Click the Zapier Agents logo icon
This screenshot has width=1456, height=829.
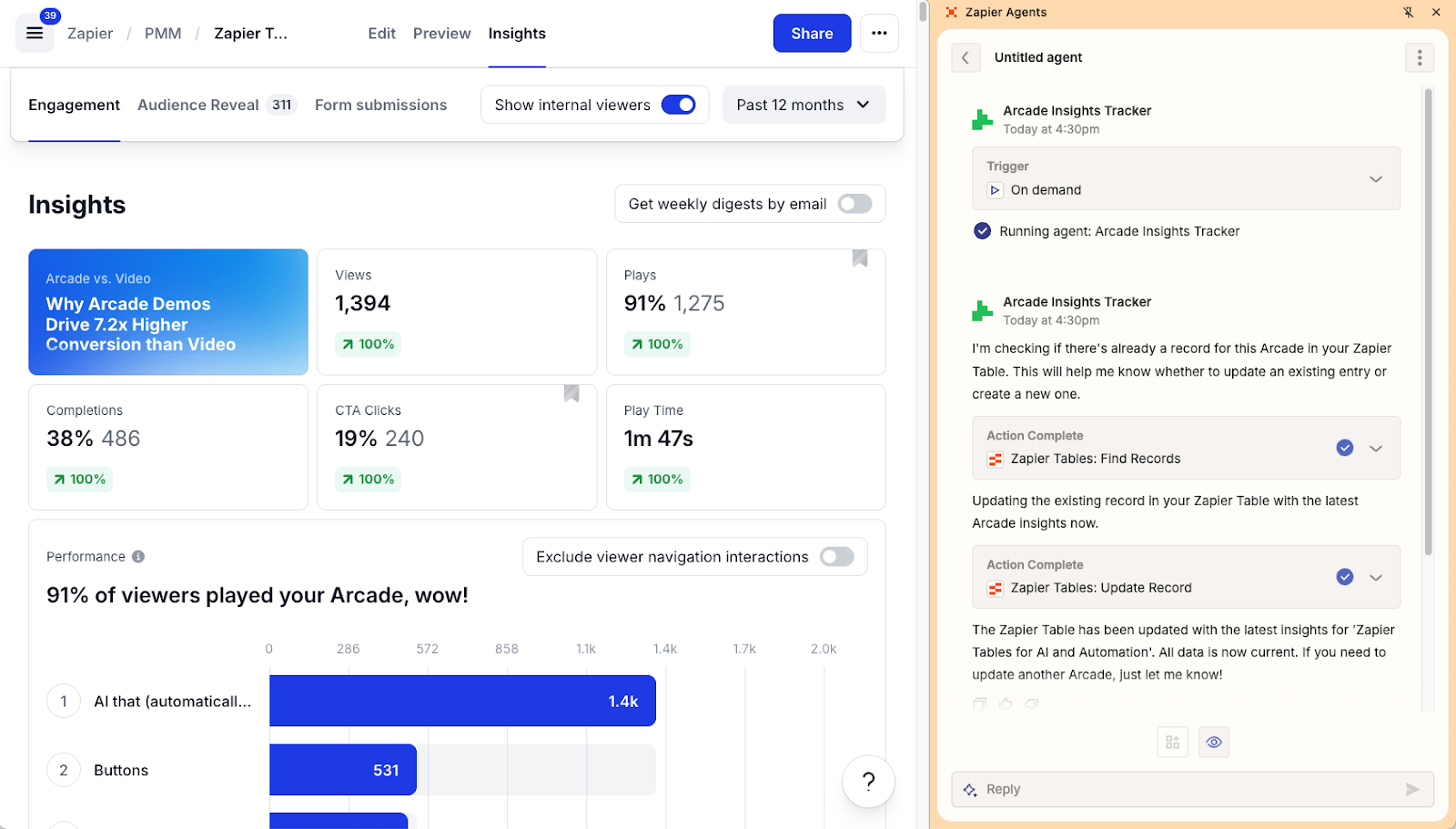[952, 12]
